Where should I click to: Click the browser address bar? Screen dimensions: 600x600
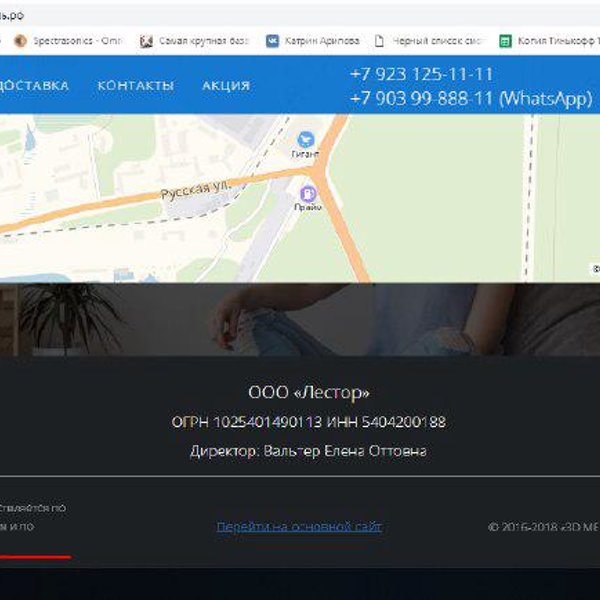click(300, 15)
